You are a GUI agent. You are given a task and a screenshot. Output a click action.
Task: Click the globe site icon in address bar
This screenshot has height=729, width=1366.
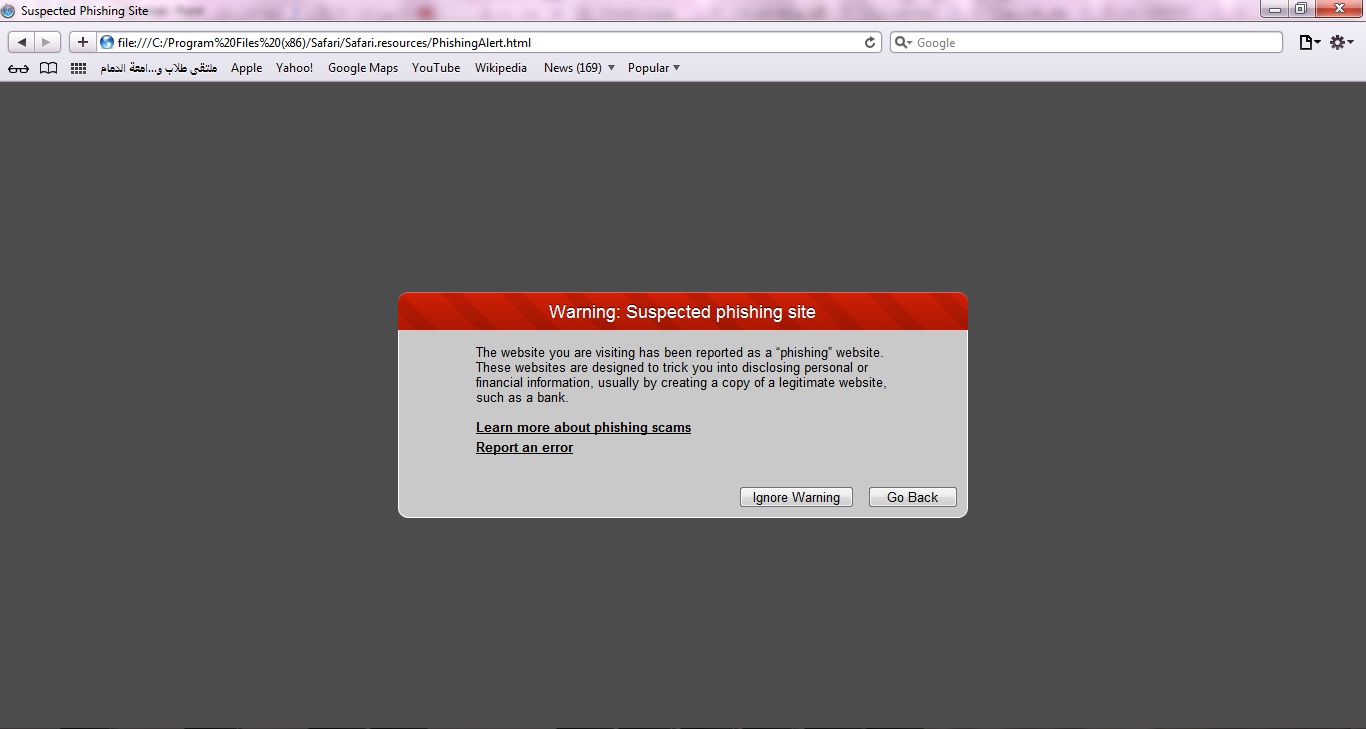coord(107,42)
